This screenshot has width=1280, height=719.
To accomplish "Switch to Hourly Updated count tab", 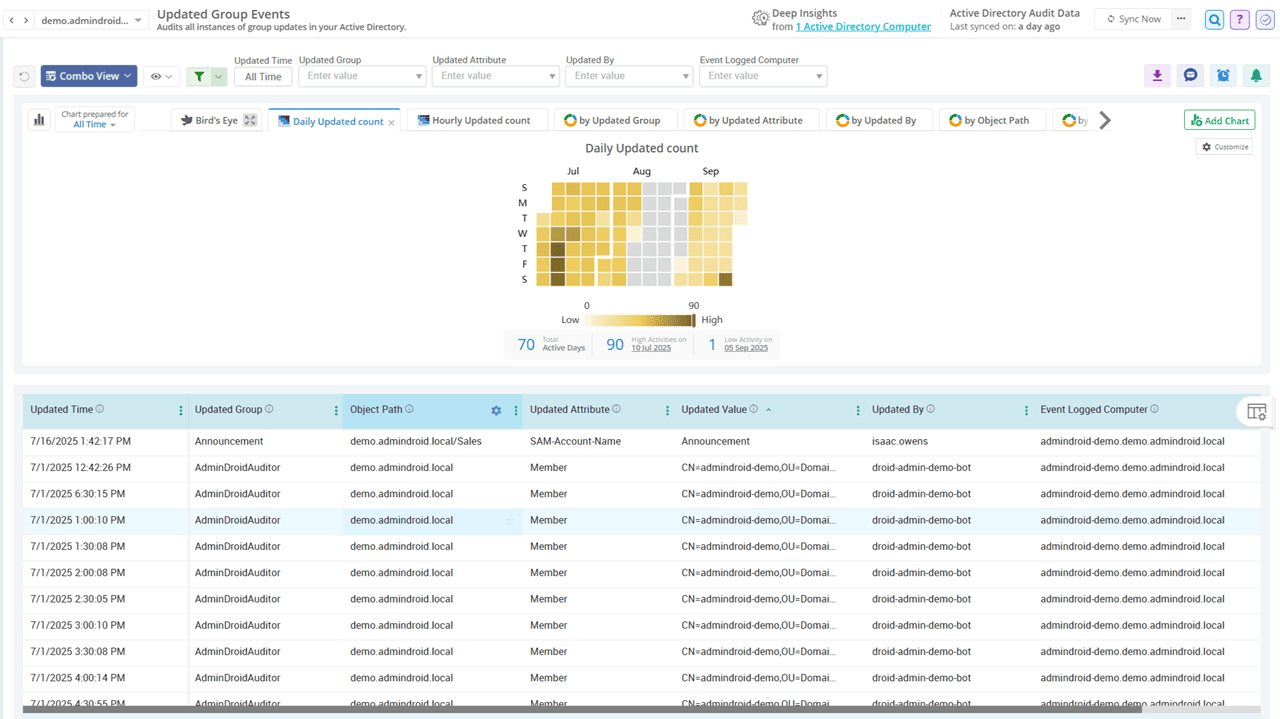I will point(474,120).
